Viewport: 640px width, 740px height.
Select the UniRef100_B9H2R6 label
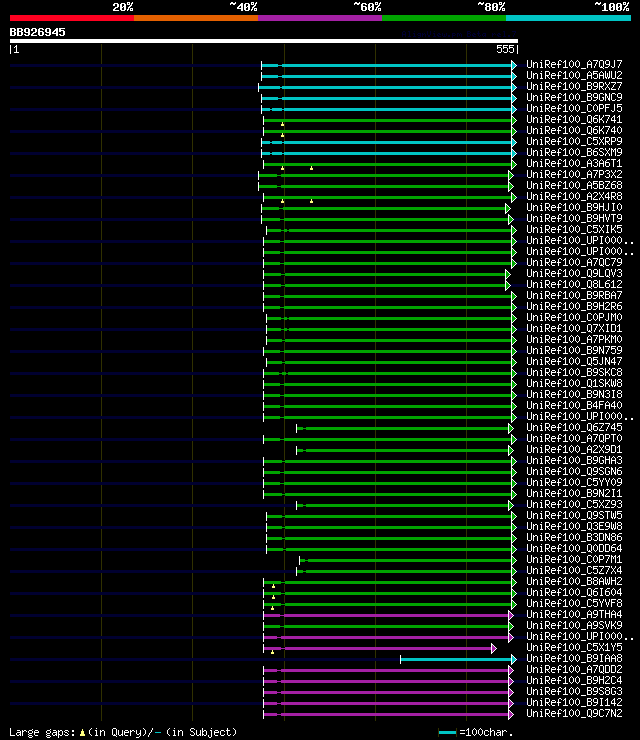click(x=574, y=306)
